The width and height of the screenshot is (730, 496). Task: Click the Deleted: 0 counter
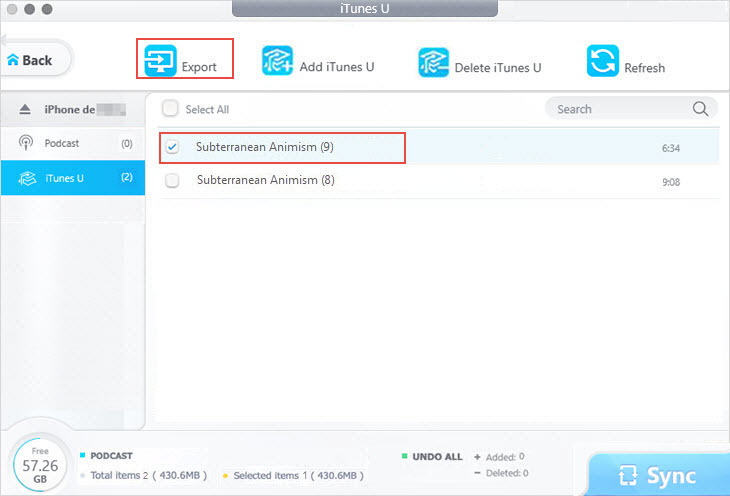click(x=507, y=473)
